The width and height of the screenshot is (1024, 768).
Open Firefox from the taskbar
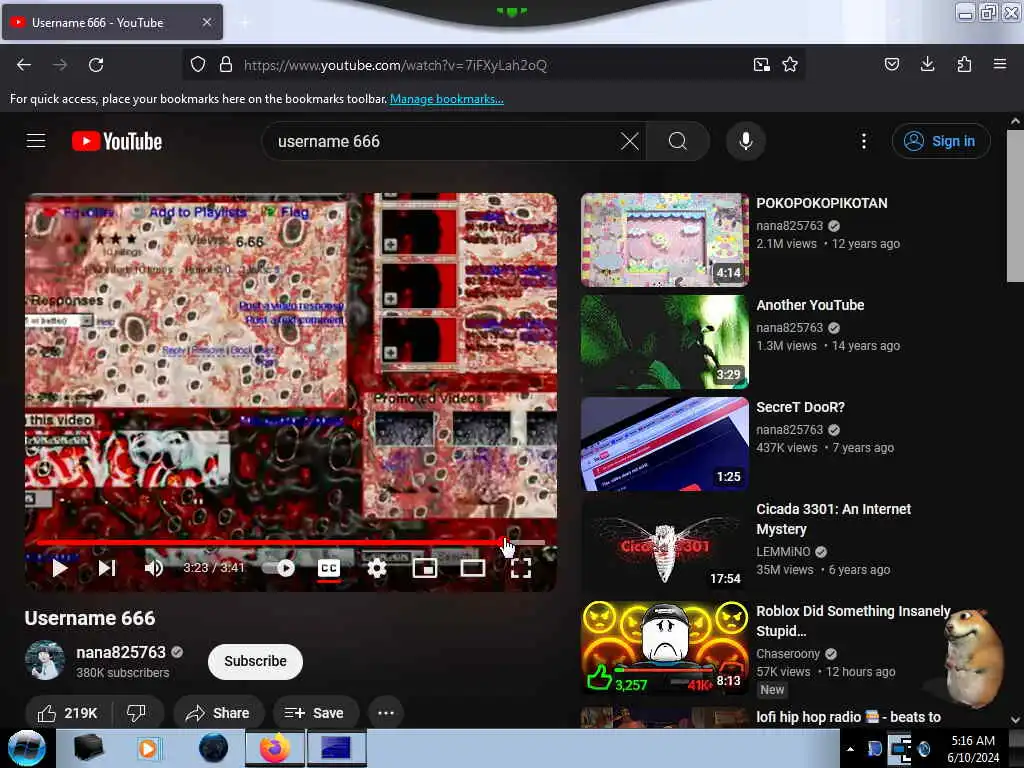275,748
